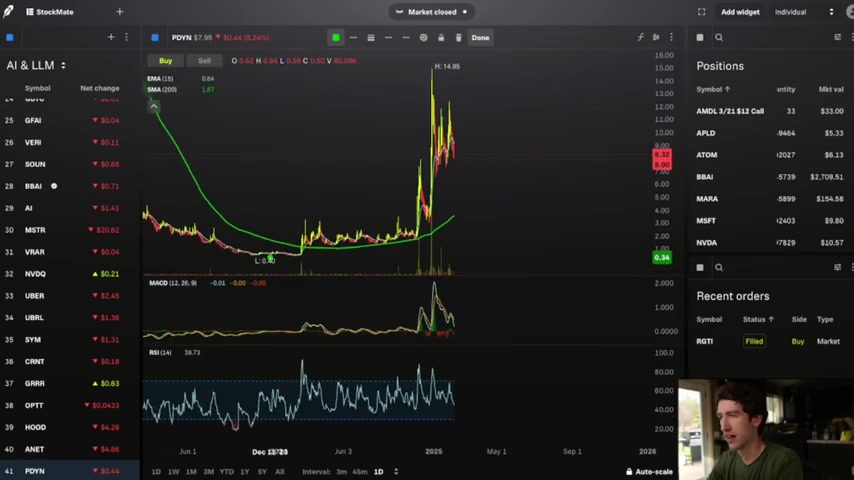Choose the 3m interval
The image size is (854, 480).
(x=341, y=471)
